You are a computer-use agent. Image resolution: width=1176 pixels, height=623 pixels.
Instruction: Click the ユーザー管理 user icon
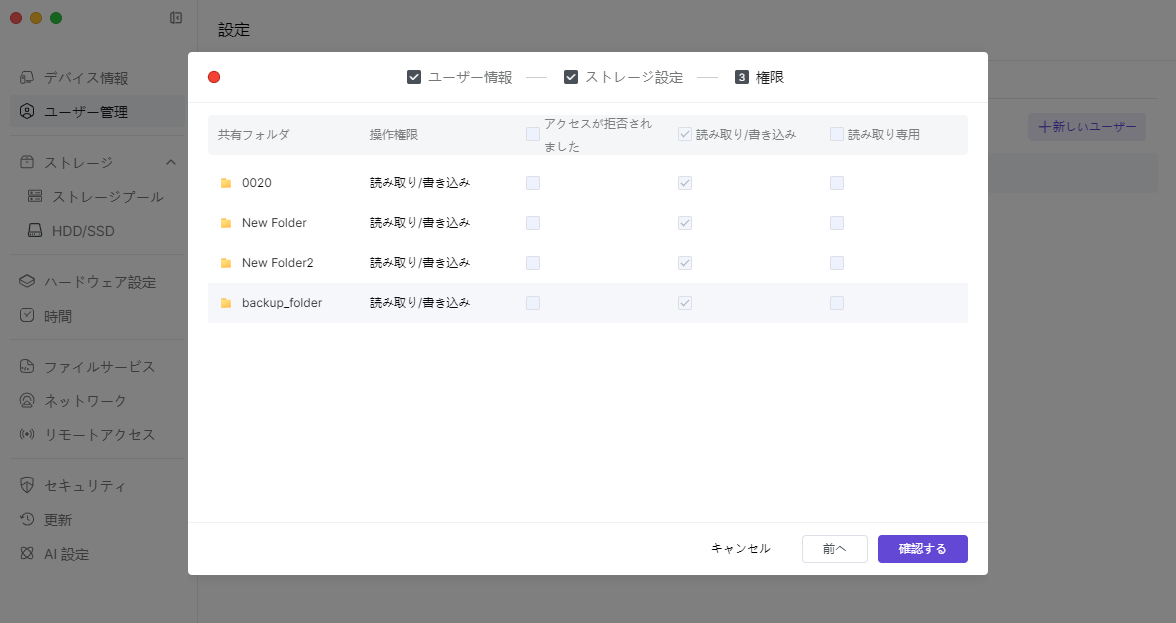pyautogui.click(x=27, y=112)
